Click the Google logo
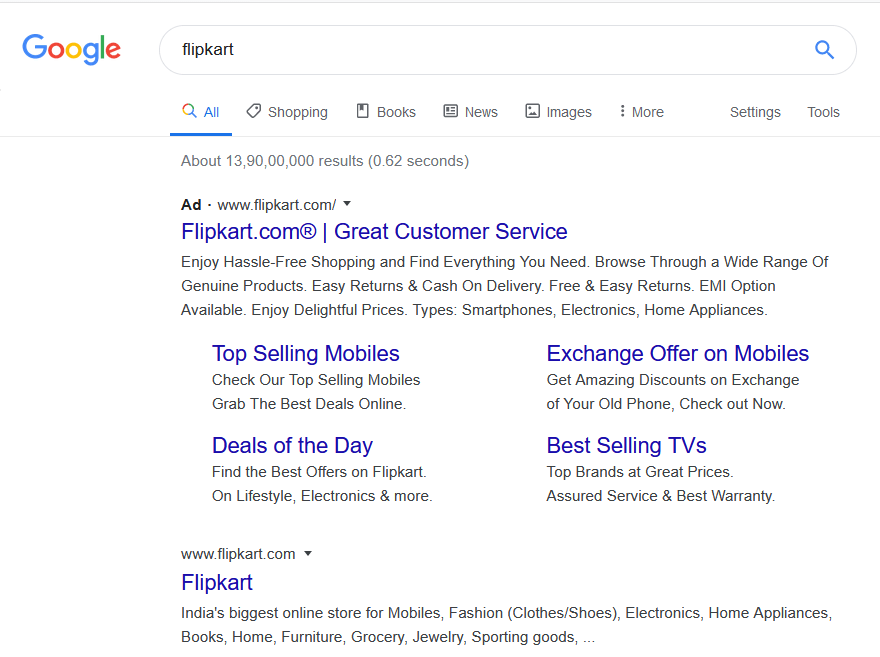880x657 pixels. 71,49
